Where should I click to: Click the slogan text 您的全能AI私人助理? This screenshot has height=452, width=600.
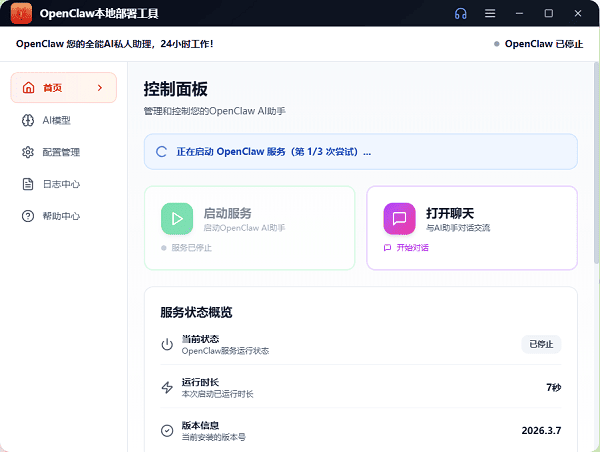pyautogui.click(x=110, y=44)
